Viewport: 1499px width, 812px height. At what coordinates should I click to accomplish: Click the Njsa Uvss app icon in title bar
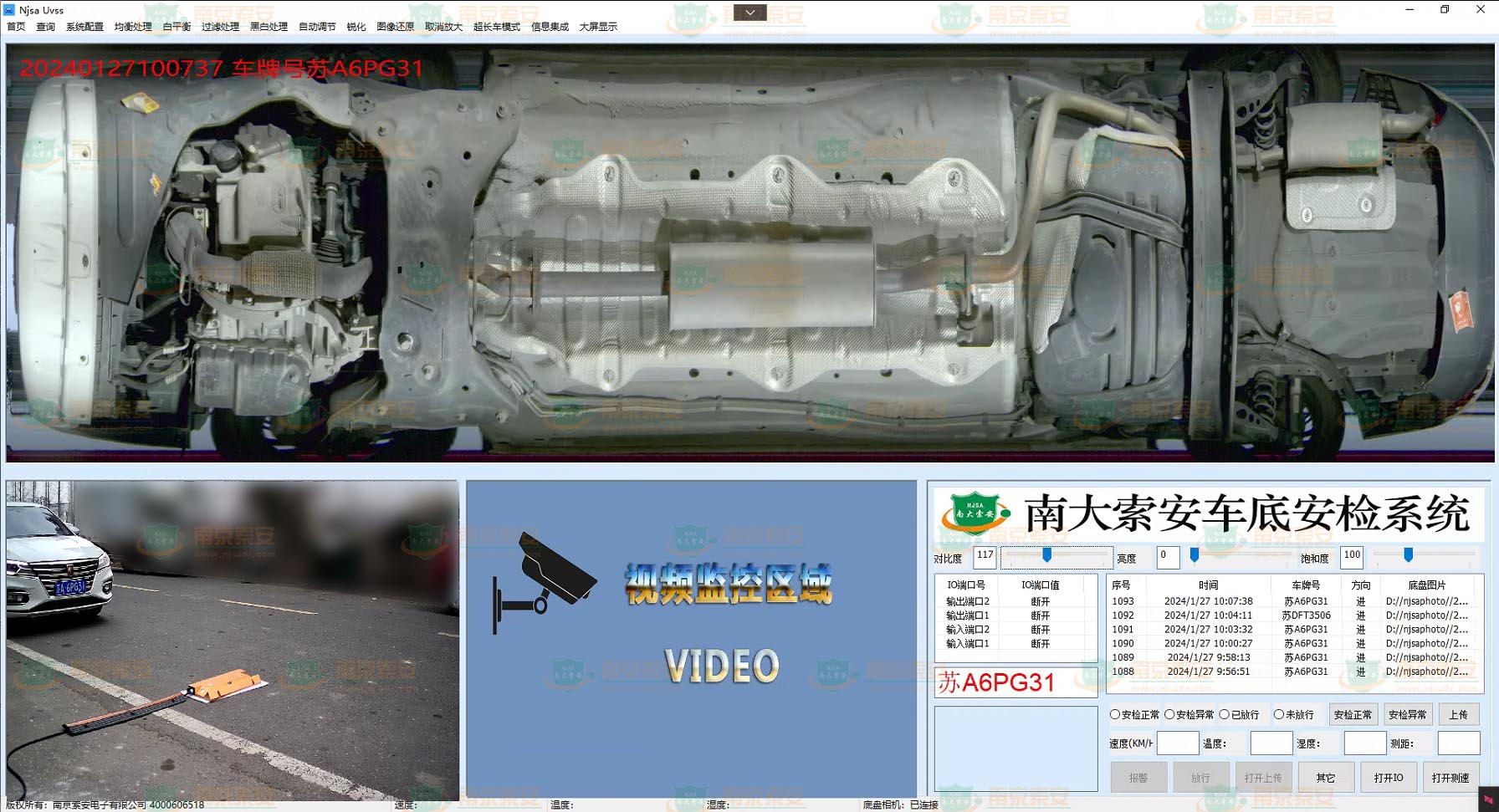(9, 10)
